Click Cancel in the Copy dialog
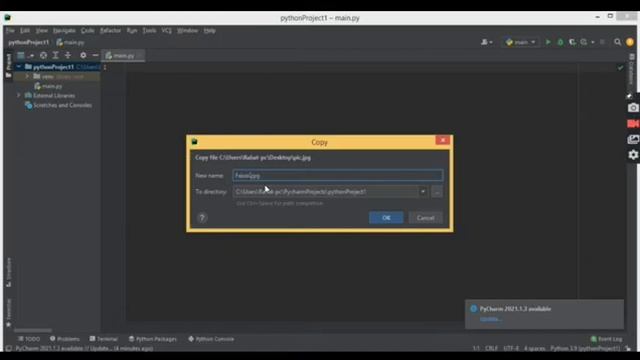Image resolution: width=640 pixels, height=360 pixels. coord(425,218)
